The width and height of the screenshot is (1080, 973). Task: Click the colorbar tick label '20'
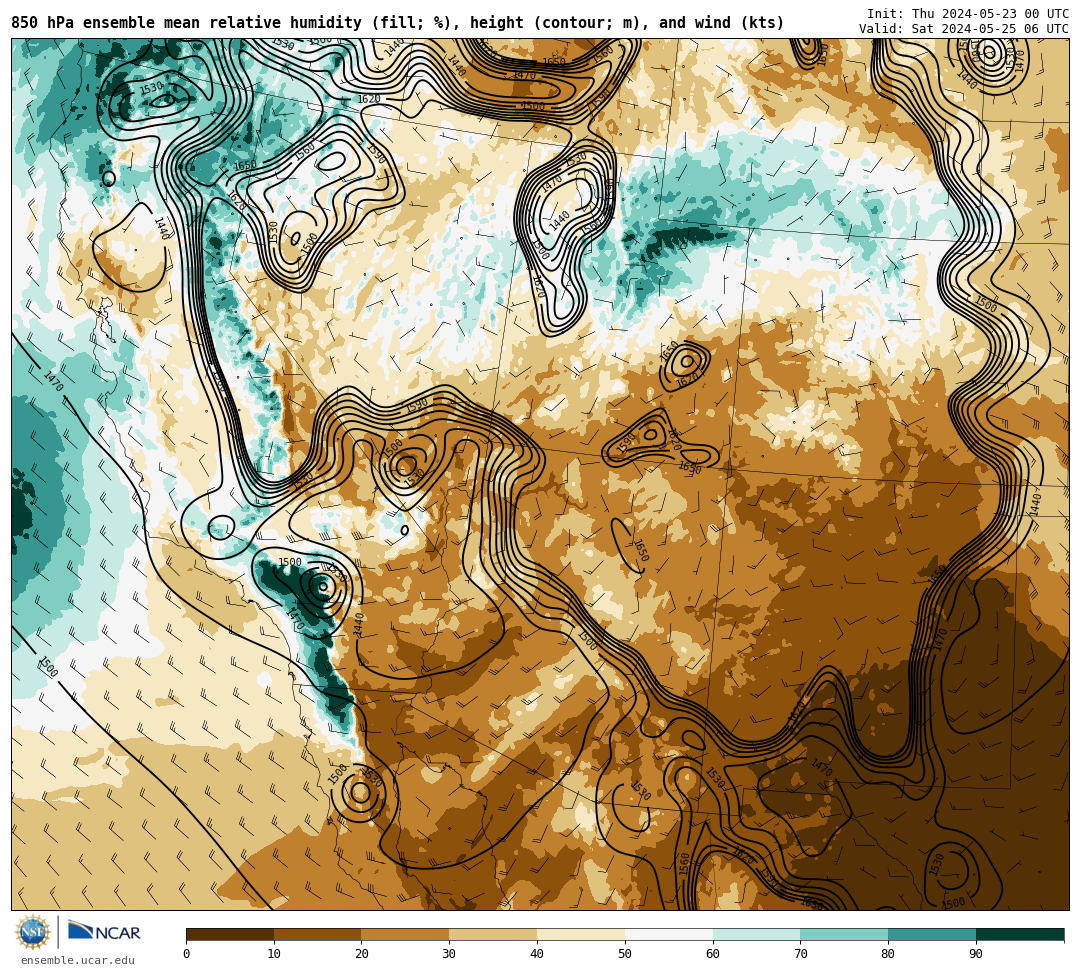(362, 954)
